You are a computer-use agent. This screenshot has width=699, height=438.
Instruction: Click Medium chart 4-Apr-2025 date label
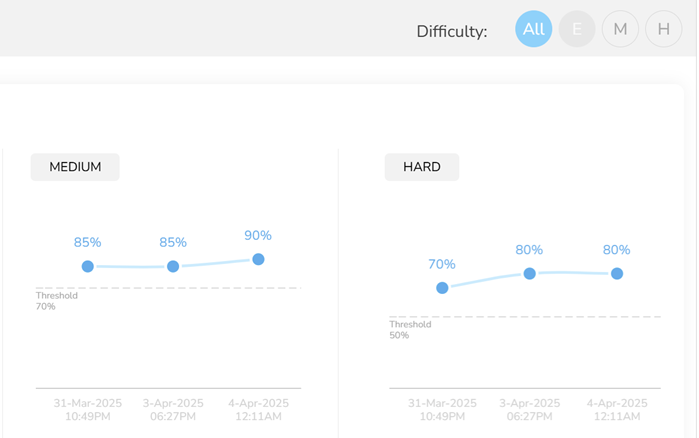coord(259,409)
